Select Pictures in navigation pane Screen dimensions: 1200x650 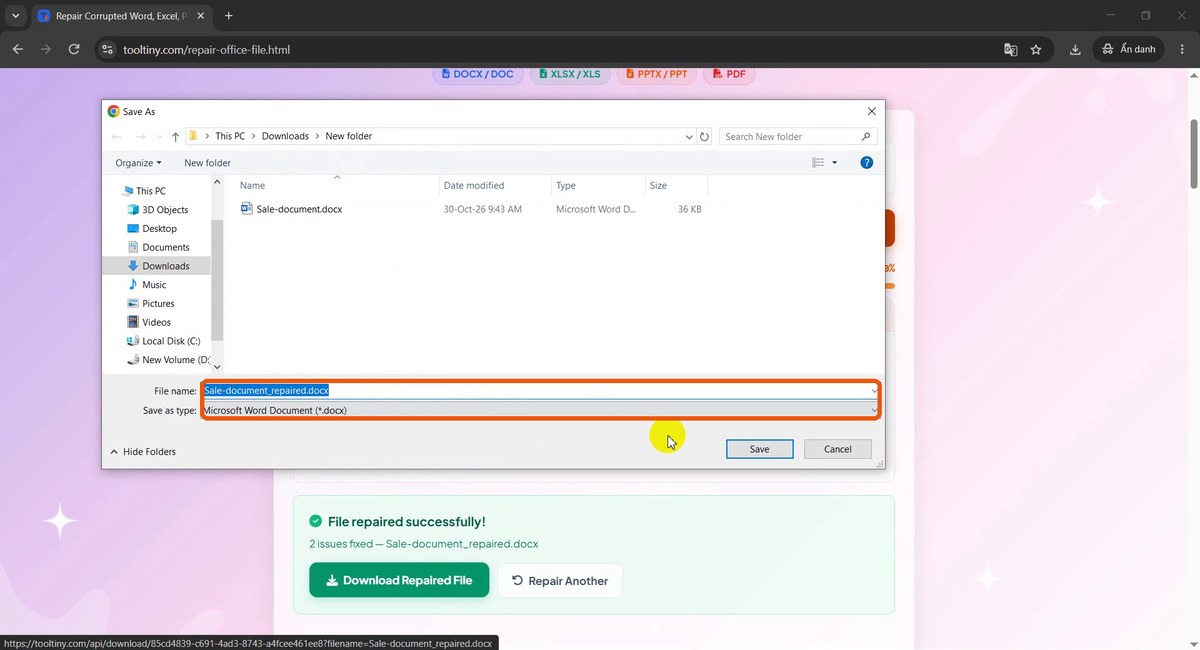[x=158, y=303]
